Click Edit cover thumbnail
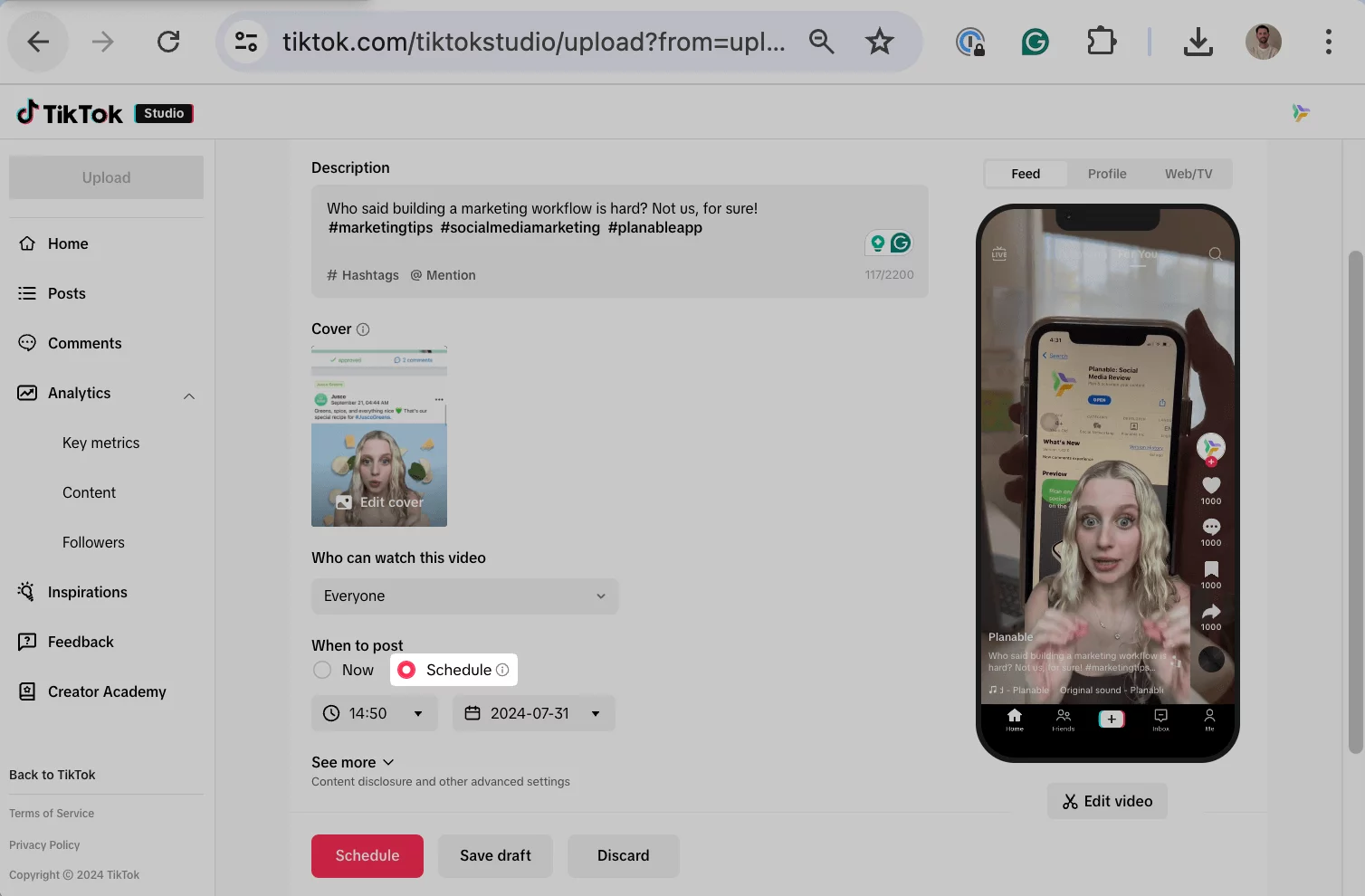The image size is (1365, 896). pos(379,501)
